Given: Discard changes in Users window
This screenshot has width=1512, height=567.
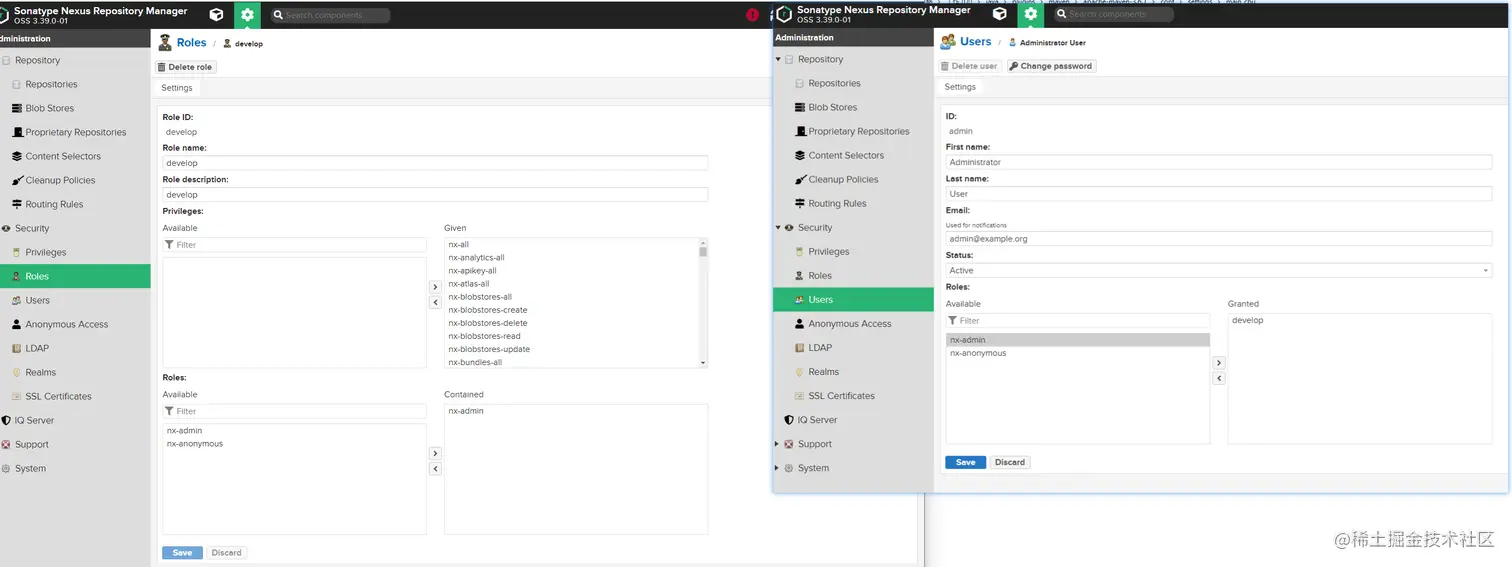Looking at the screenshot, I should pyautogui.click(x=1010, y=462).
